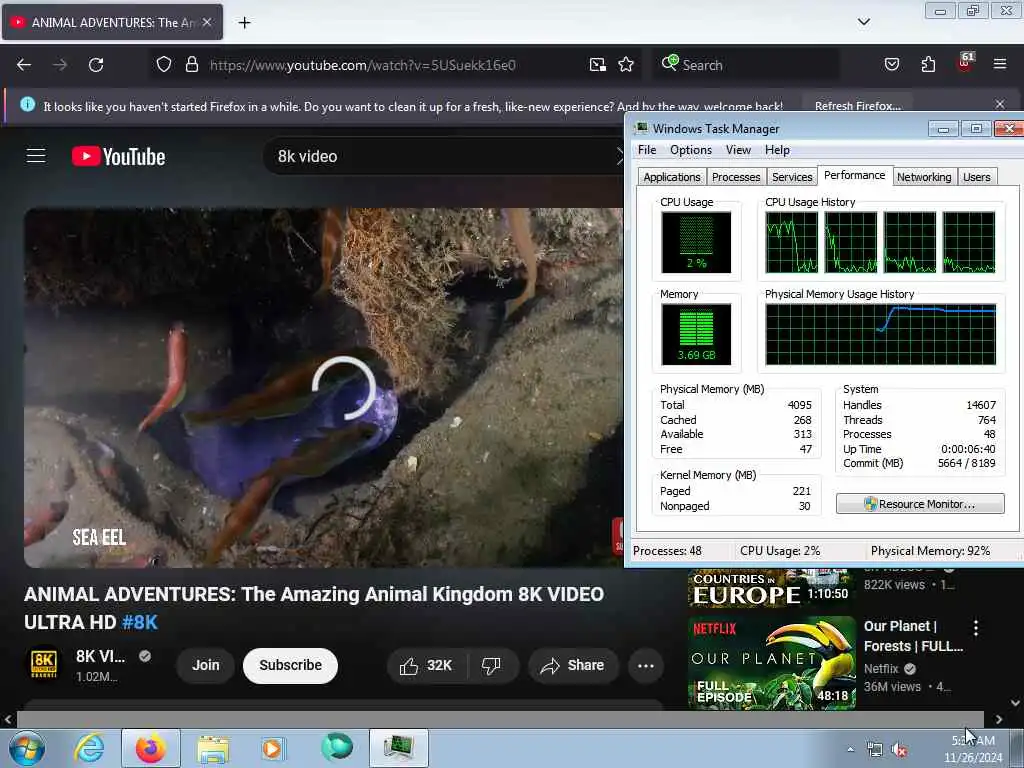Click the uBlock extension icon with badge 61
The width and height of the screenshot is (1024, 768).
[x=965, y=63]
